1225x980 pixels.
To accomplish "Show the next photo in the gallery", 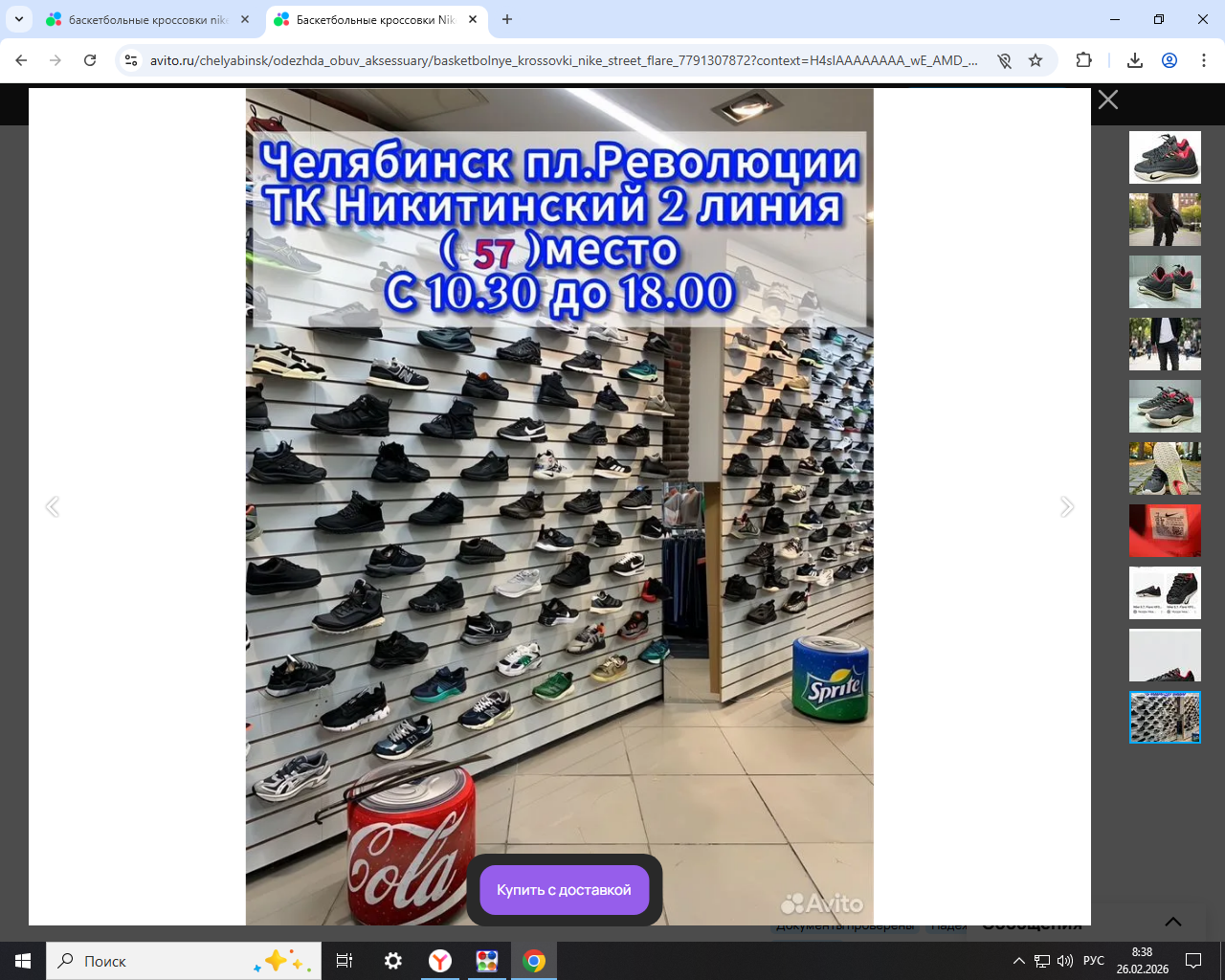I will (1067, 506).
